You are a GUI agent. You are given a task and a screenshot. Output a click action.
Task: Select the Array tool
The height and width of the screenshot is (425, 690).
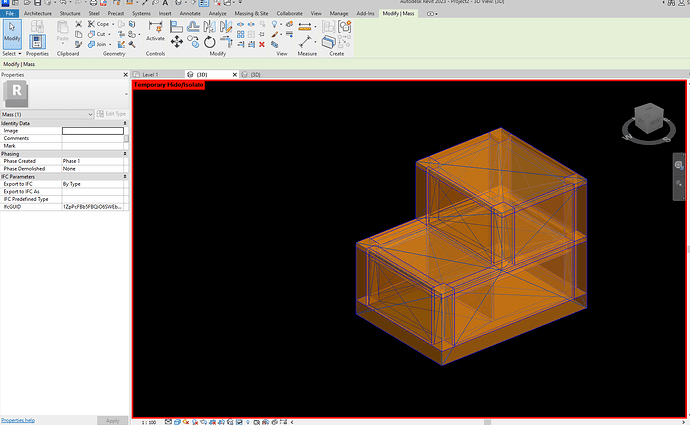pos(241,34)
